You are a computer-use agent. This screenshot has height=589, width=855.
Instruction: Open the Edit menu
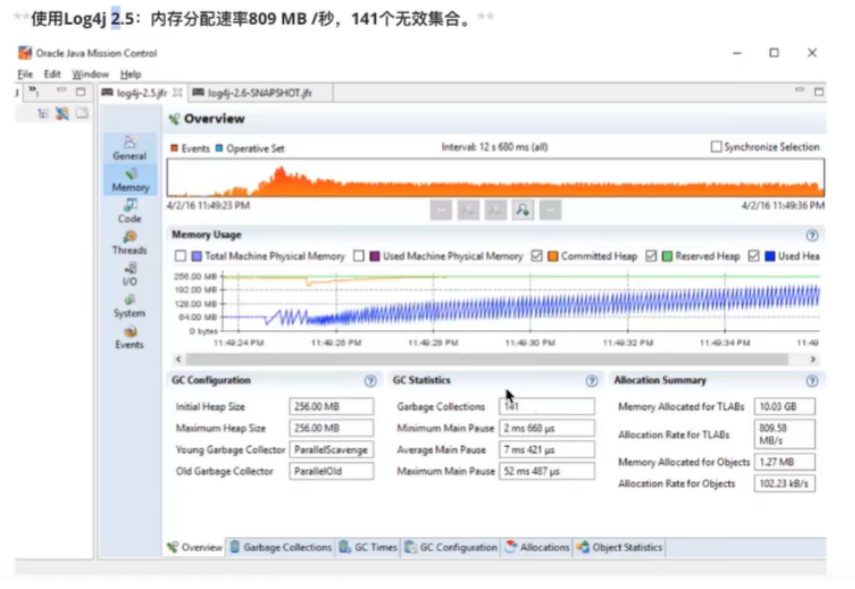[x=52, y=74]
